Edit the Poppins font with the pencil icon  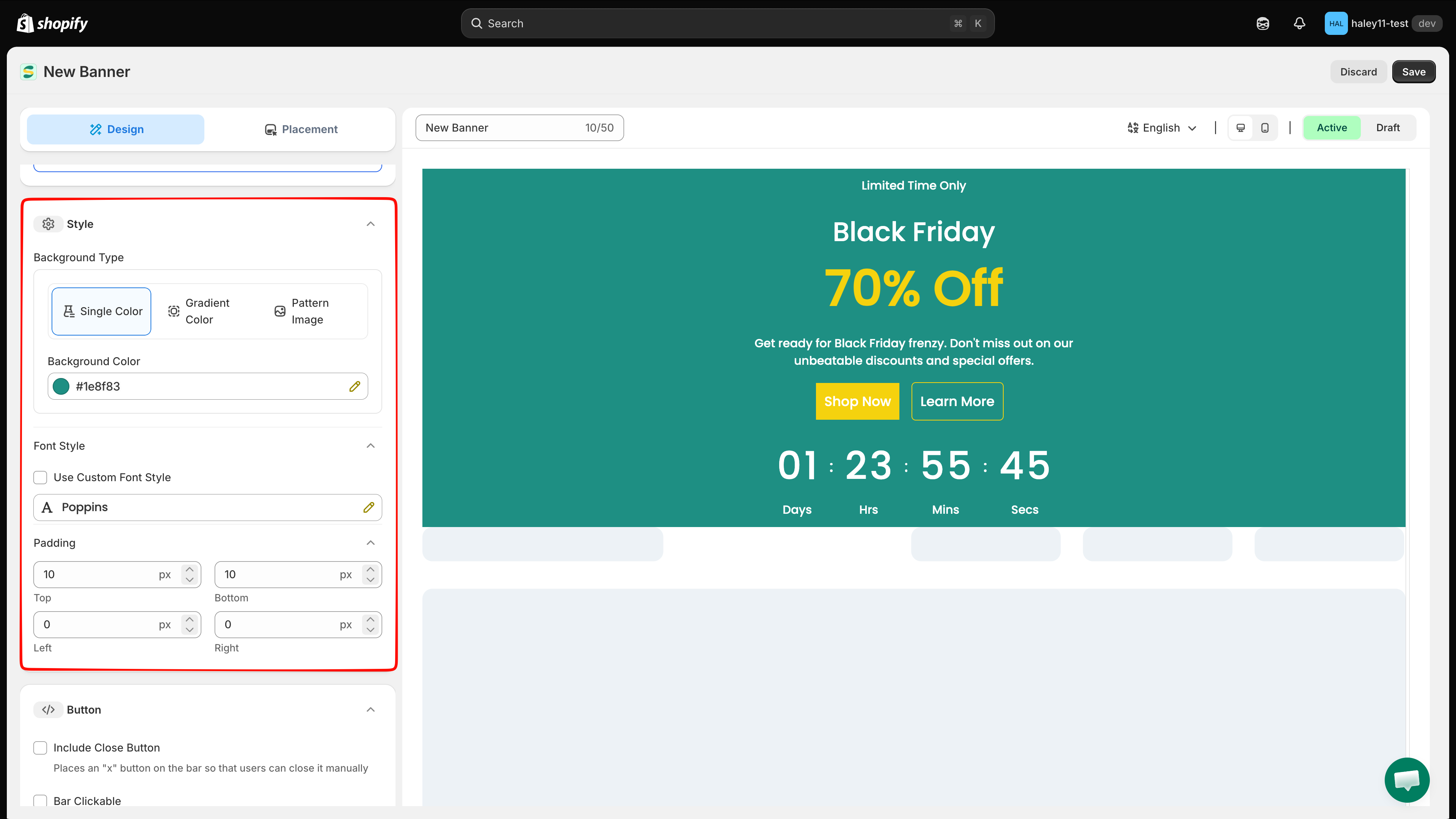(369, 507)
